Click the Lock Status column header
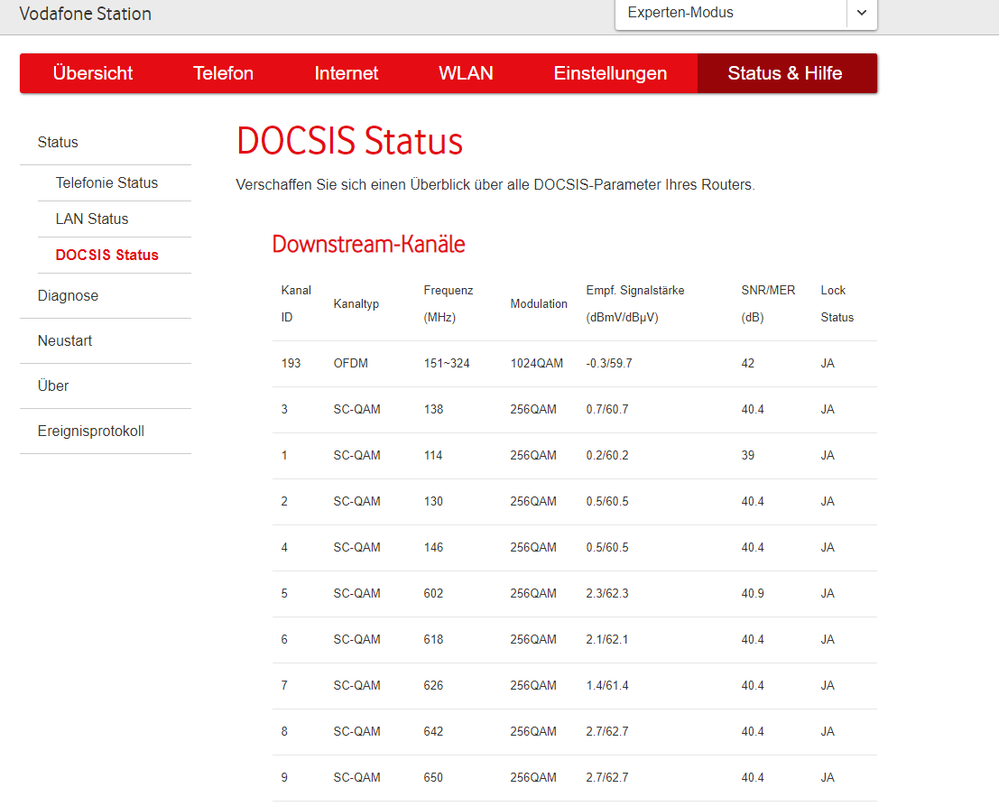The width and height of the screenshot is (999, 808). (x=837, y=304)
